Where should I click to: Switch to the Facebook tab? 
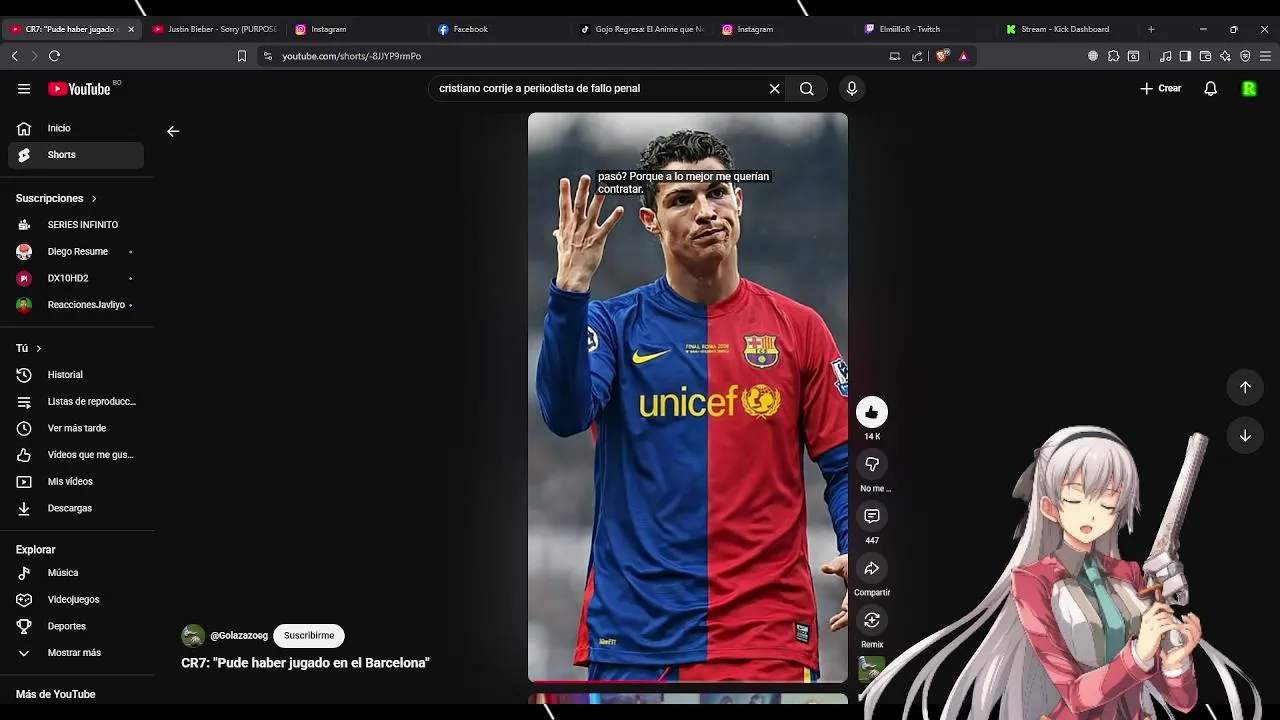point(500,29)
